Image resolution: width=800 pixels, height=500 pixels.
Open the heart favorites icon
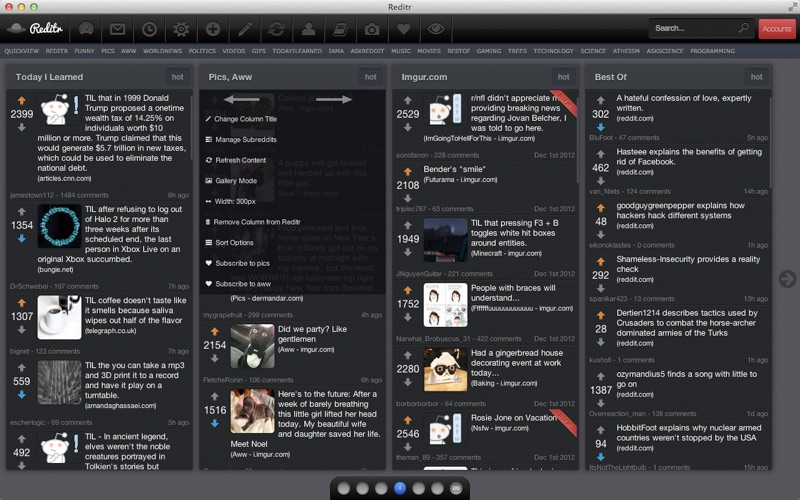pyautogui.click(x=404, y=29)
